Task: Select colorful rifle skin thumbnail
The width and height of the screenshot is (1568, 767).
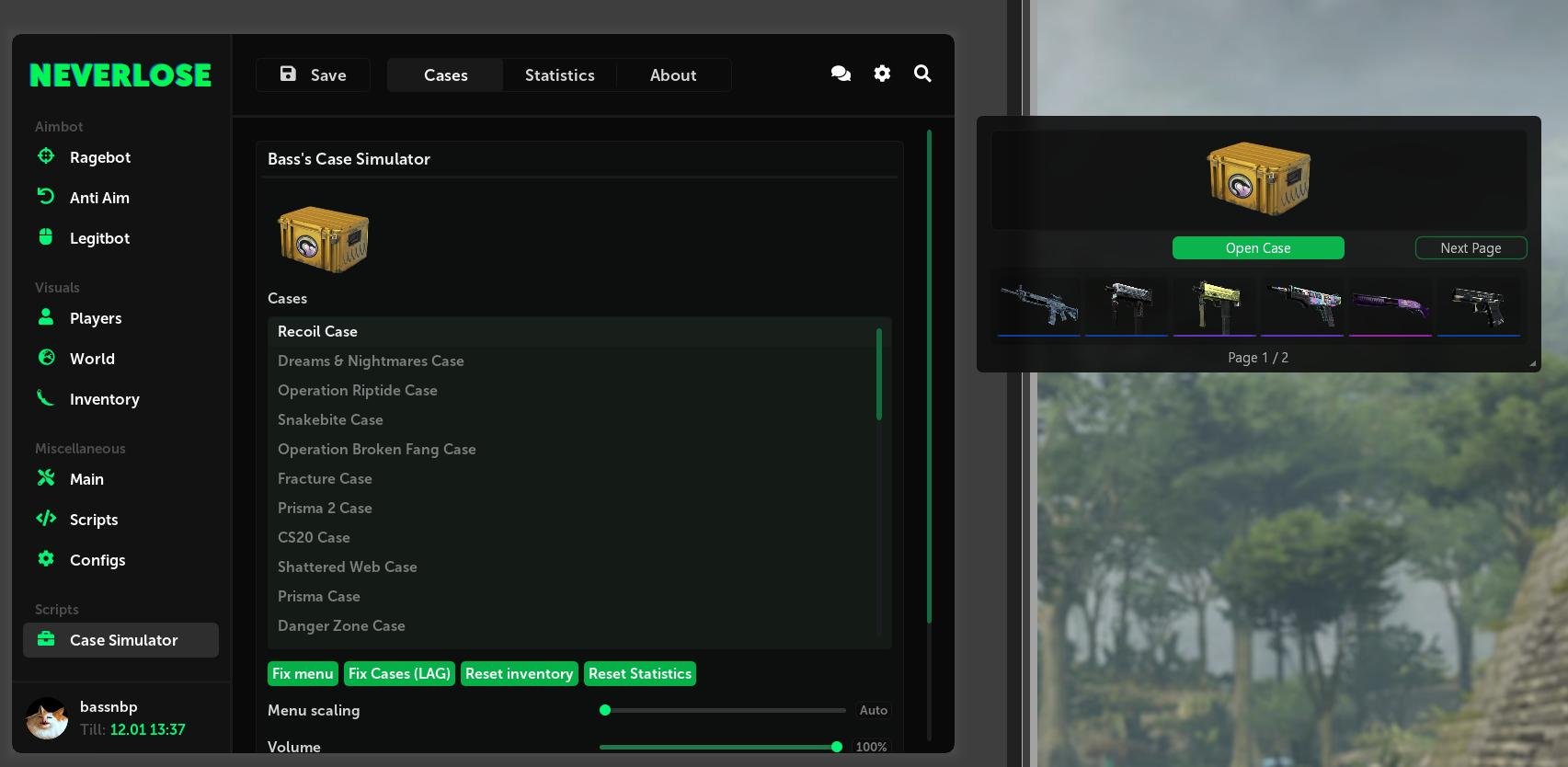Action: pyautogui.click(x=1302, y=306)
